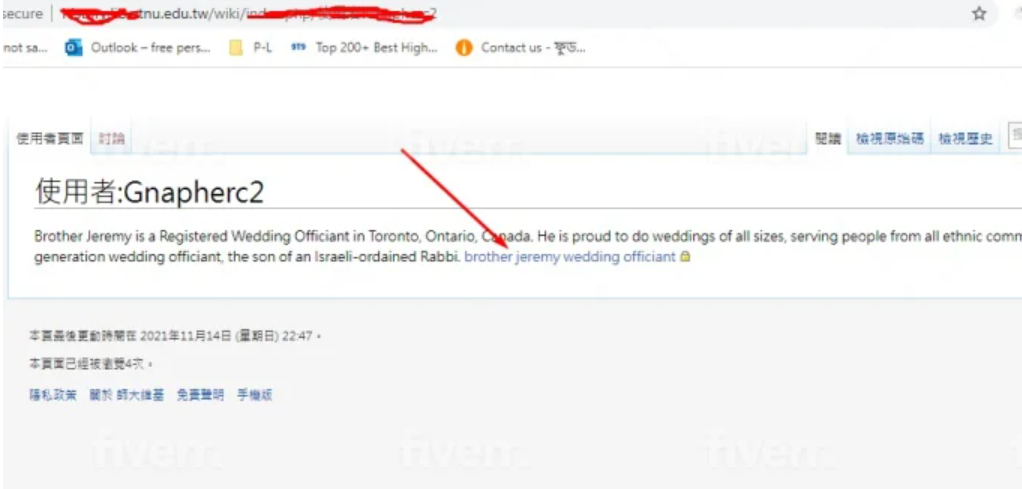Open the 檢視歷史 history tab
1022x489 pixels.
(x=965, y=138)
